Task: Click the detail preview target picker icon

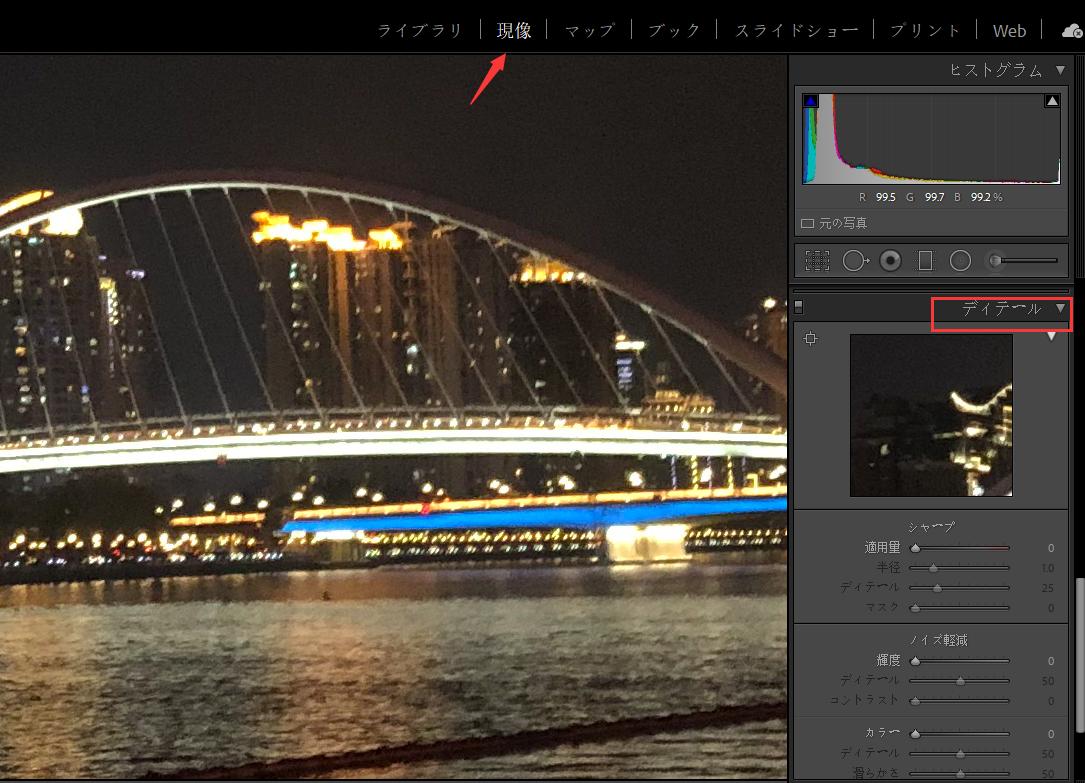Action: [x=811, y=339]
